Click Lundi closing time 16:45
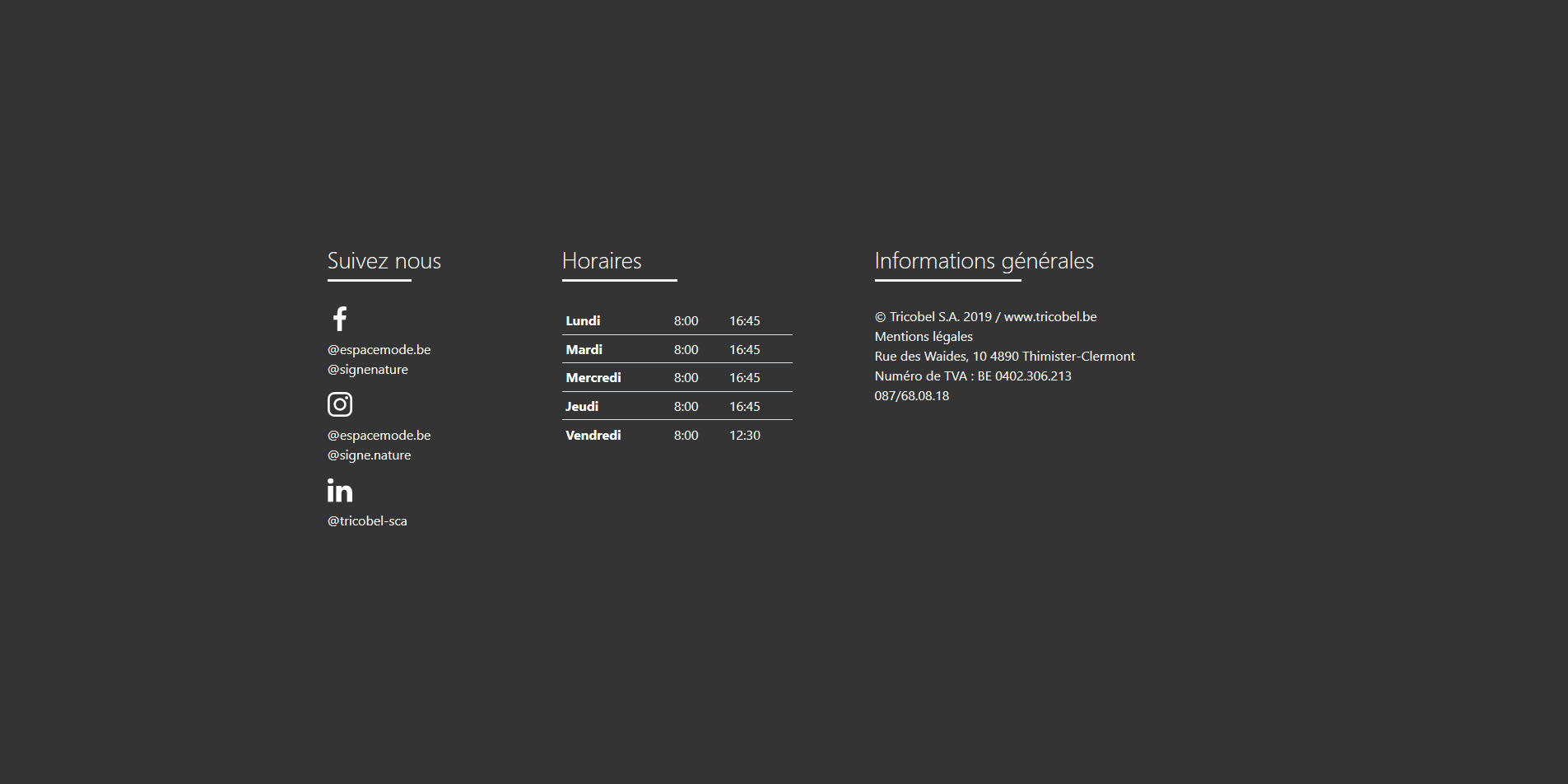1568x784 pixels. pos(745,320)
